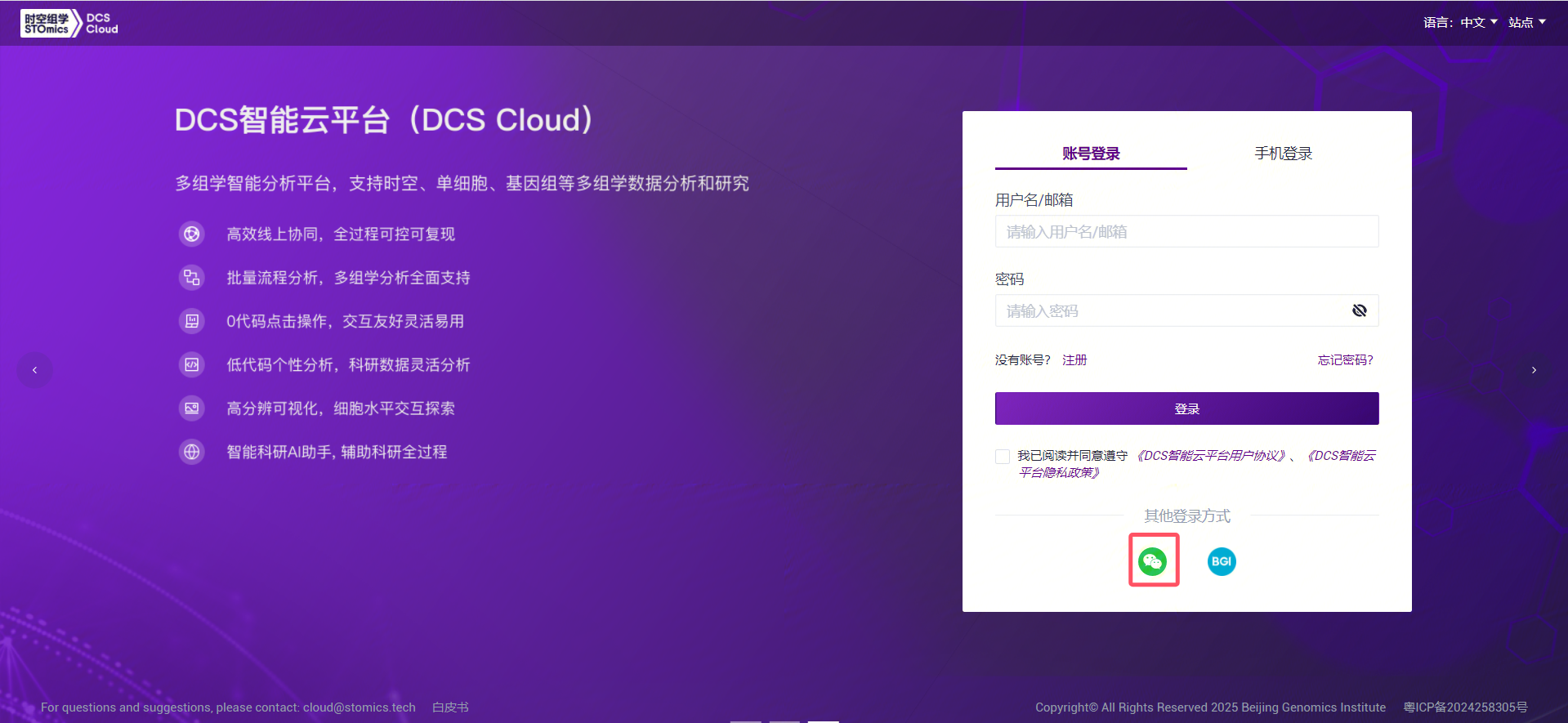This screenshot has height=723, width=1568.
Task: Click the DCS智能云平台 (DCS Cloud) heading
Action: [x=383, y=120]
